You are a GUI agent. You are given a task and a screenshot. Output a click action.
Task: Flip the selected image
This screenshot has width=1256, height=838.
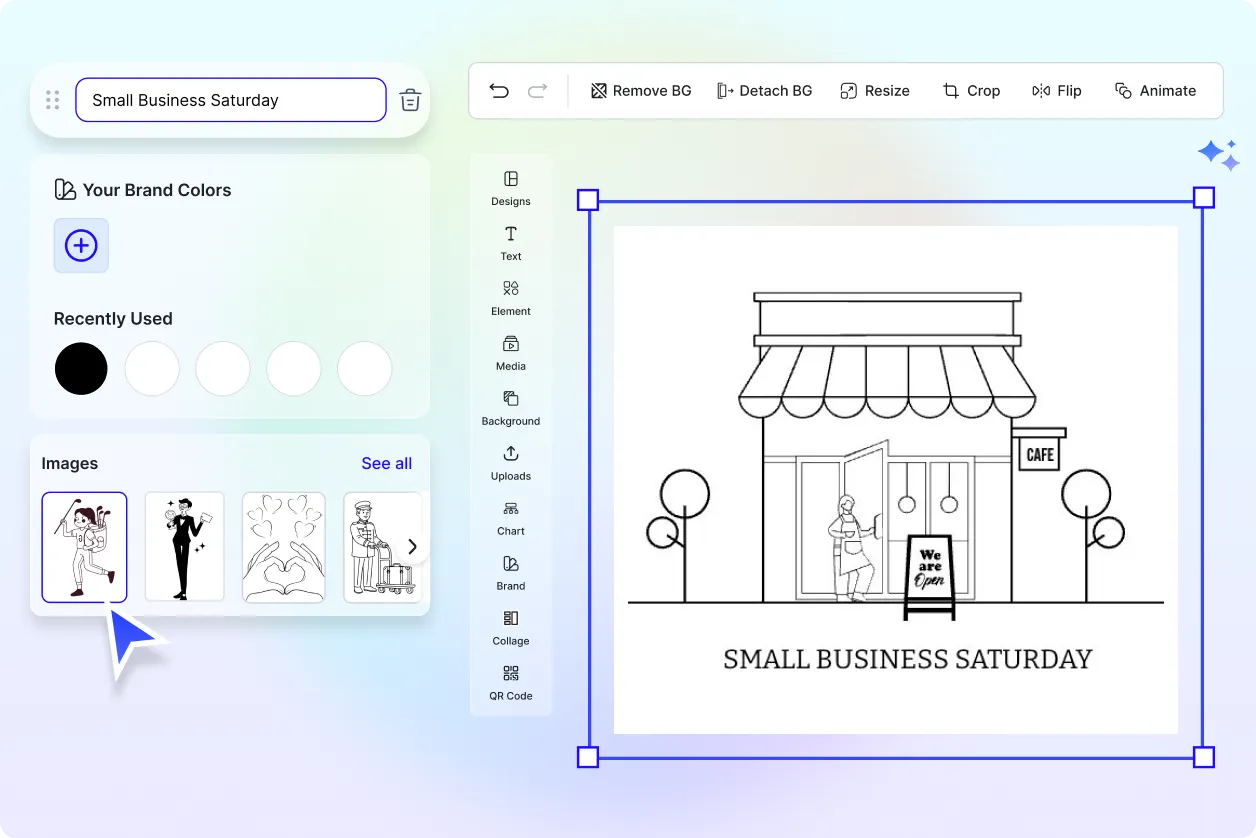(x=1056, y=90)
